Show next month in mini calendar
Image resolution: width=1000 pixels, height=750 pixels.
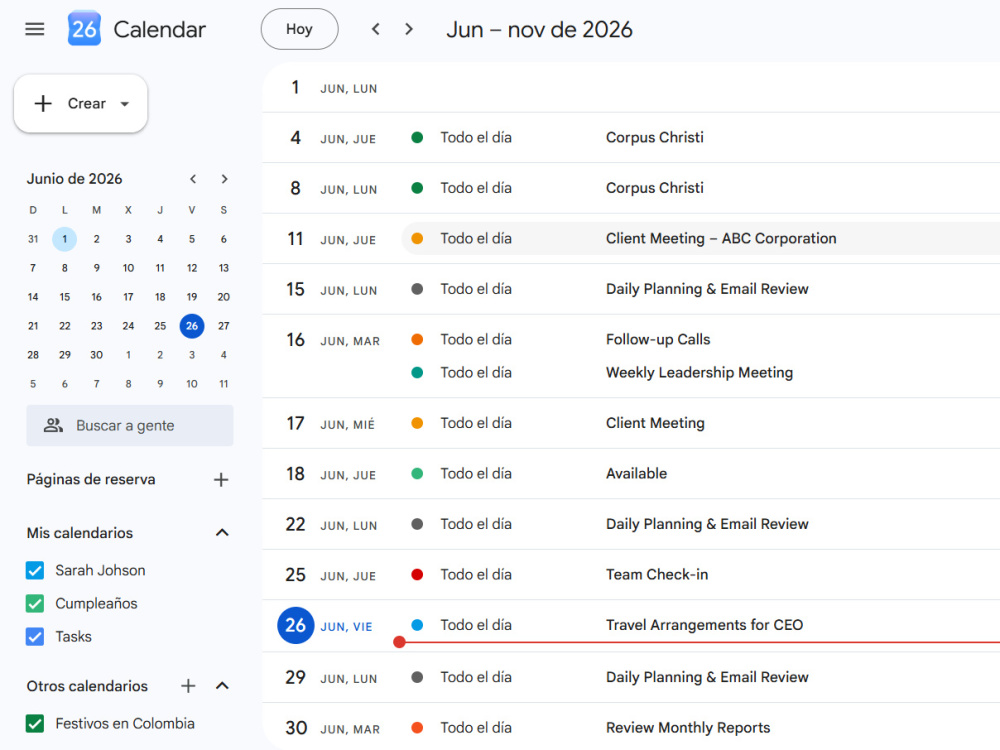(x=224, y=179)
